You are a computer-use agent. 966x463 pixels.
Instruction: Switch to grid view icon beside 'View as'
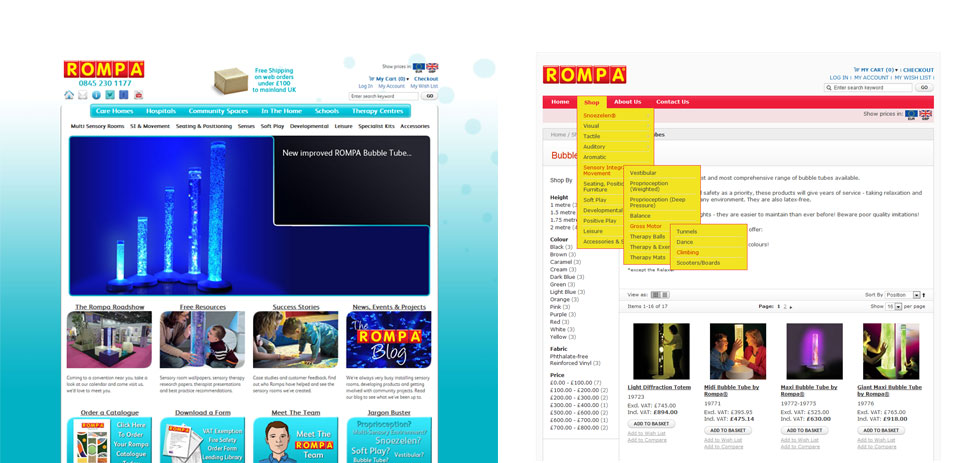tap(656, 295)
